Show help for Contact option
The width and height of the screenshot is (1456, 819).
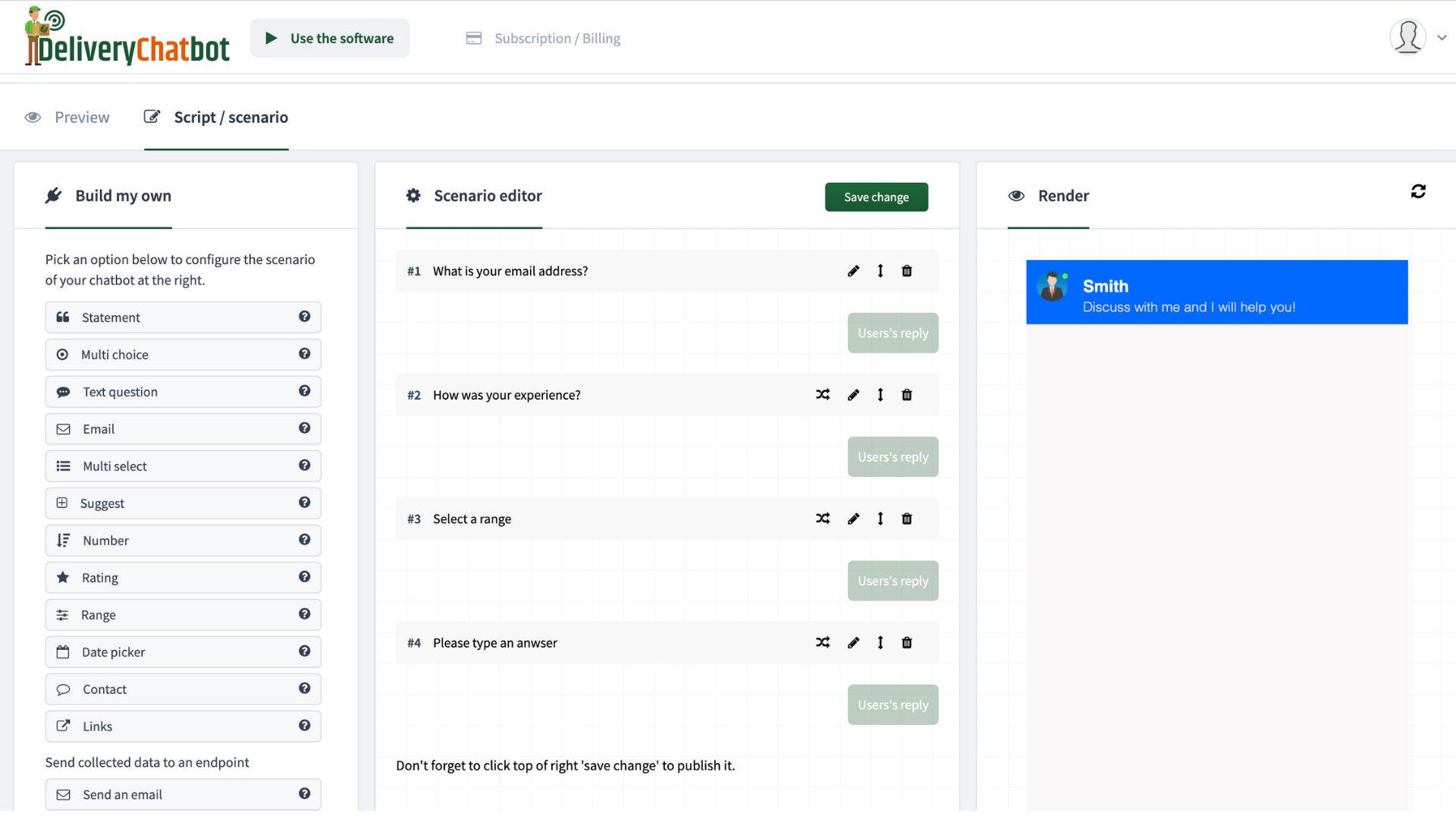pyautogui.click(x=304, y=688)
